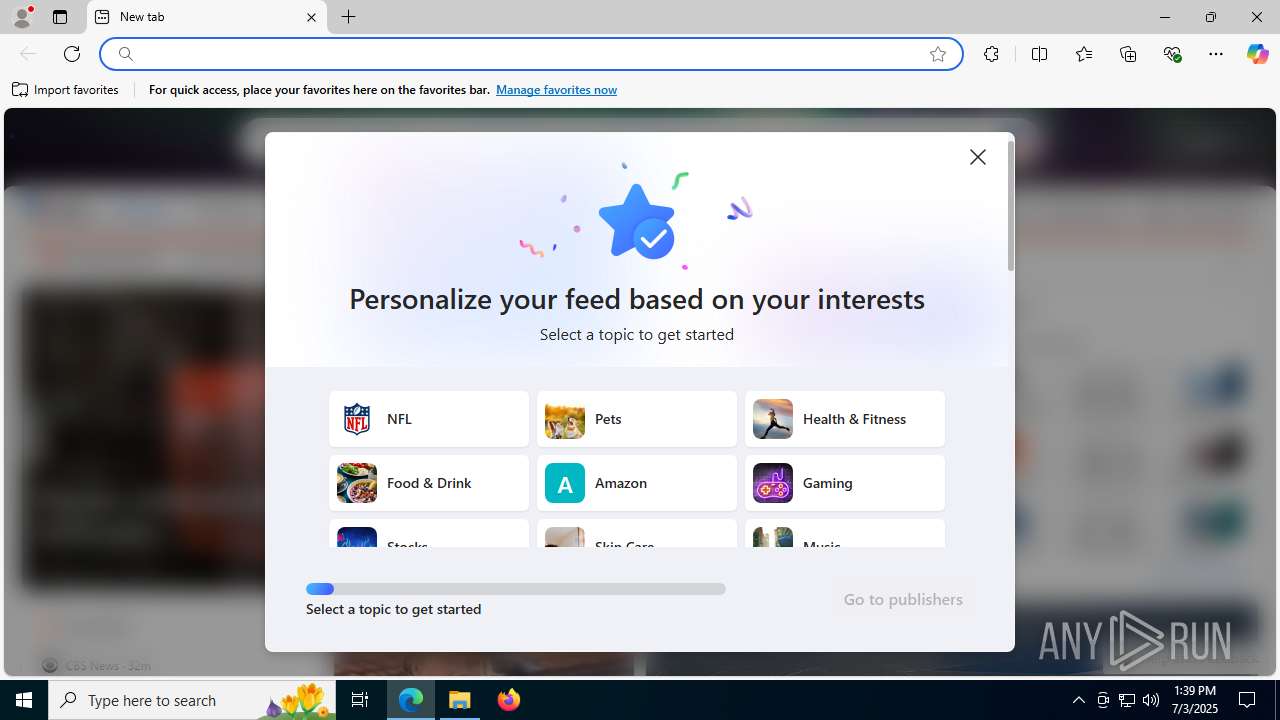This screenshot has height=720, width=1280.
Task: Click the dialog vertical scrollbar
Action: [x=1011, y=206]
